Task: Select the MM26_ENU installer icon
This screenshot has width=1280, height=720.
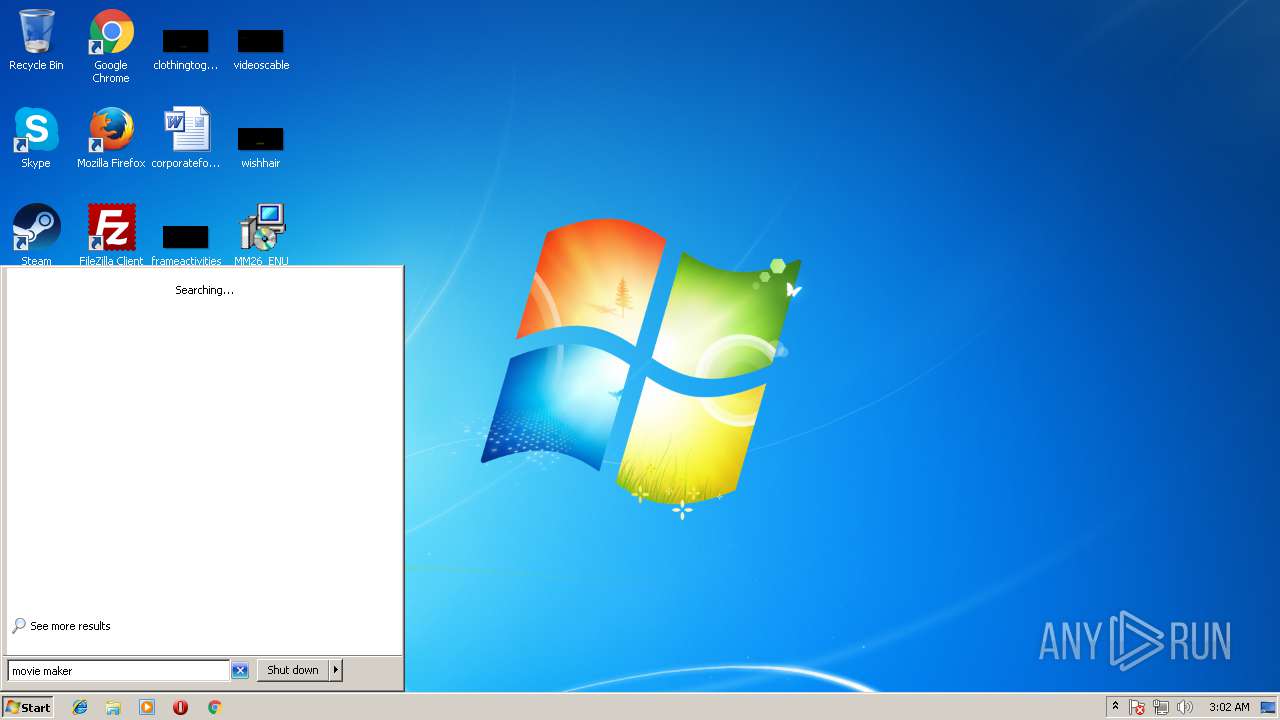Action: pyautogui.click(x=261, y=234)
